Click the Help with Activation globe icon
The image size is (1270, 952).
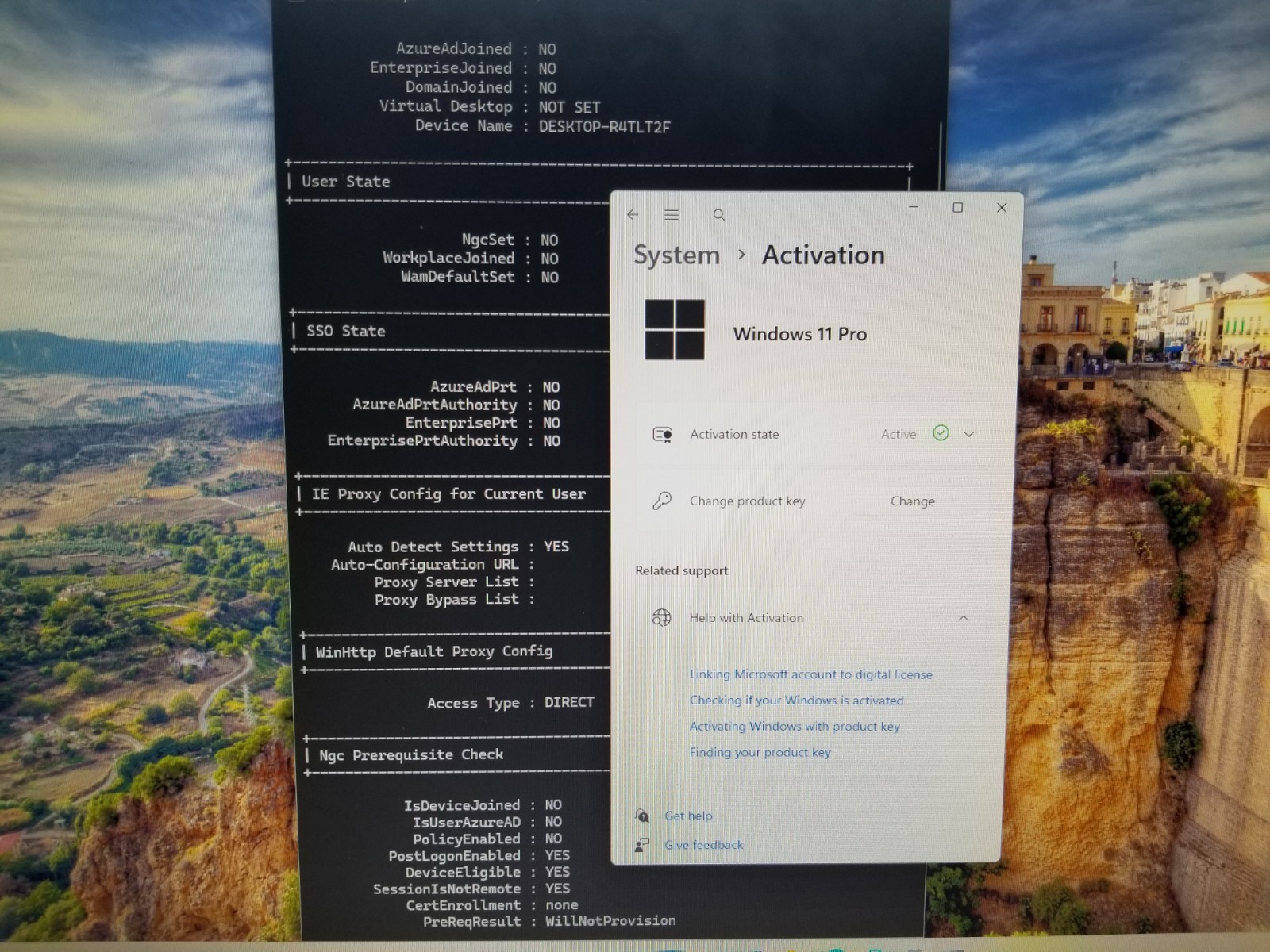661,617
